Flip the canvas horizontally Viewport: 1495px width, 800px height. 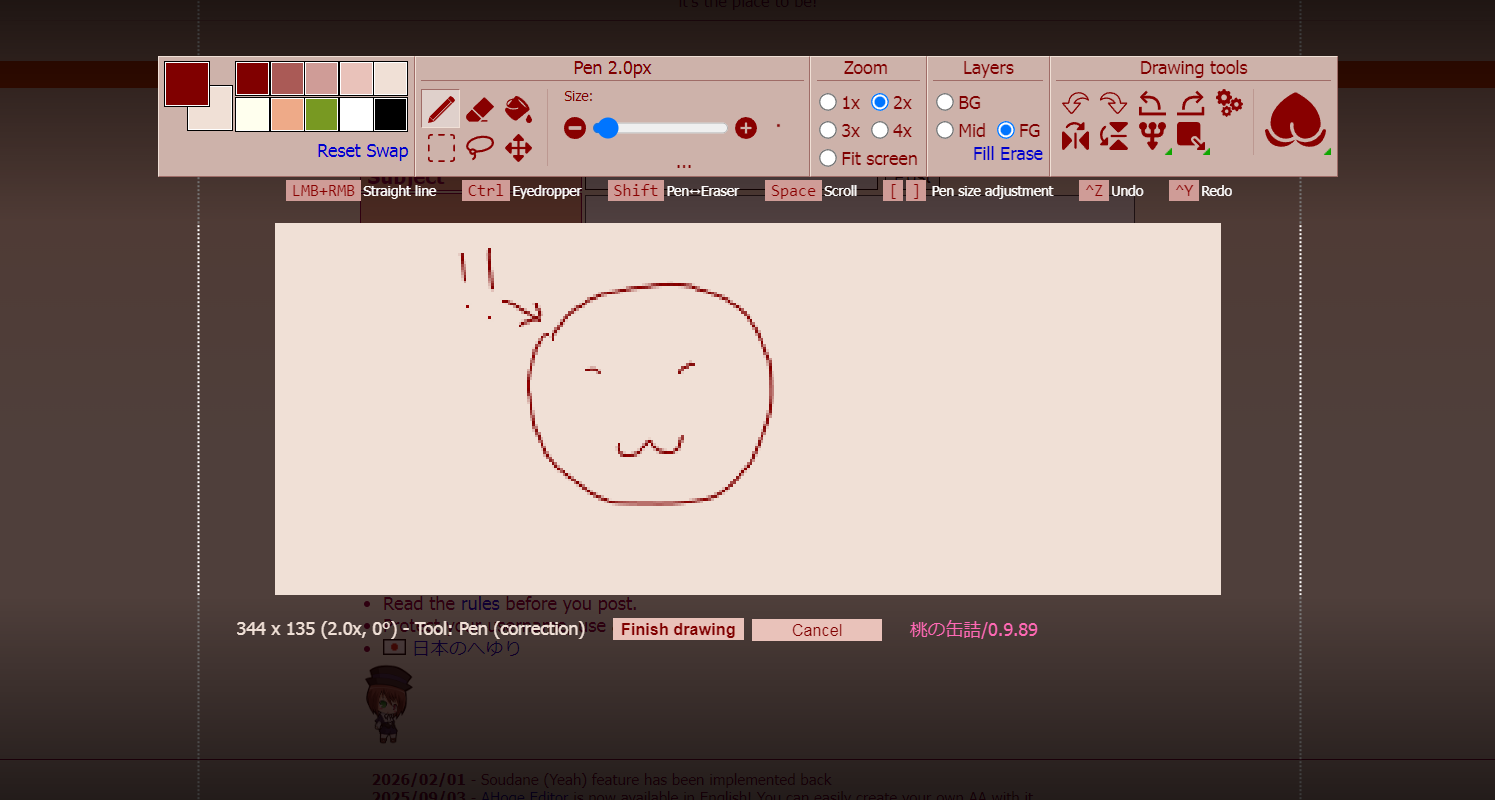click(1075, 137)
